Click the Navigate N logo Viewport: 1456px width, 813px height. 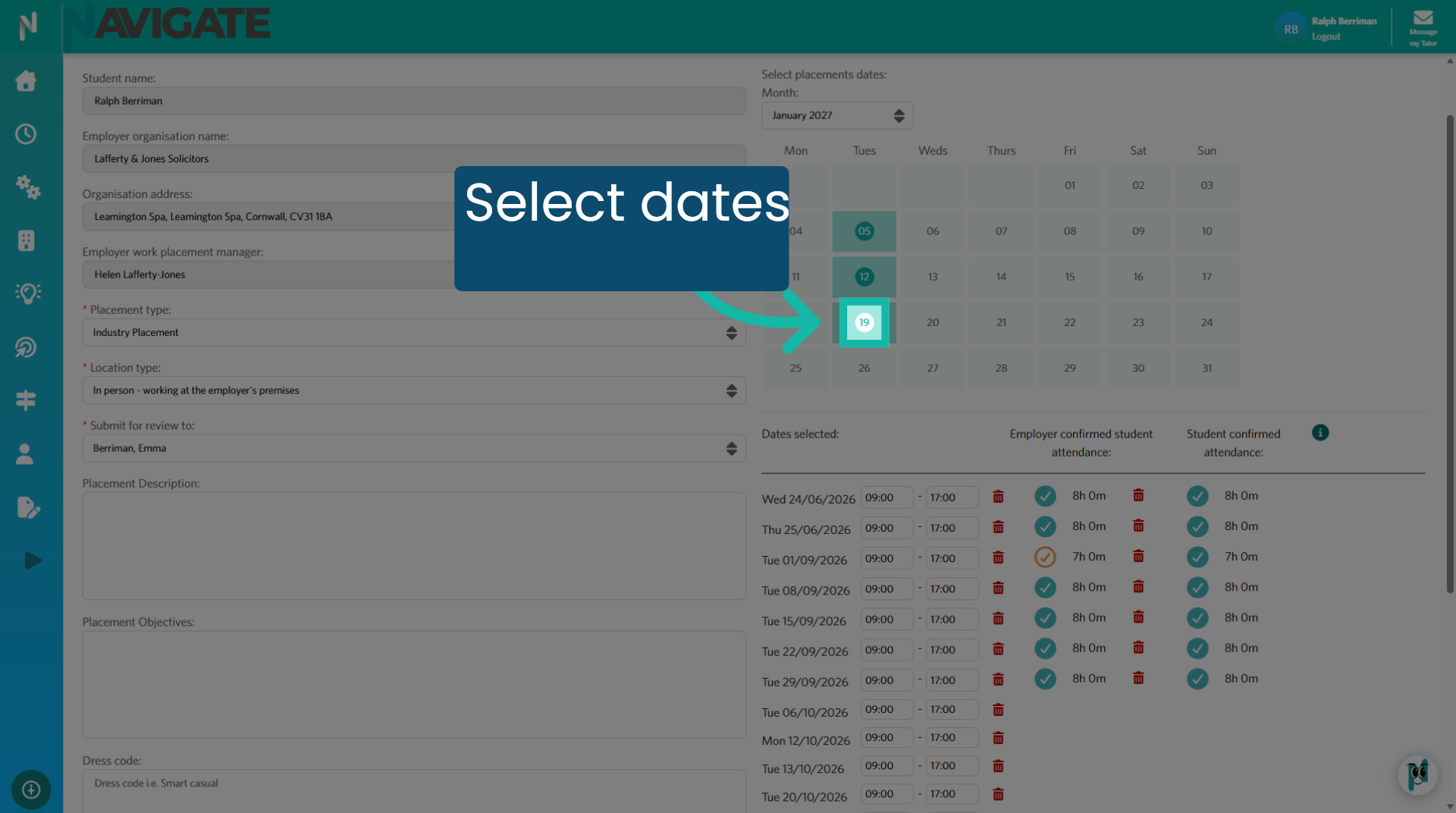point(28,26)
